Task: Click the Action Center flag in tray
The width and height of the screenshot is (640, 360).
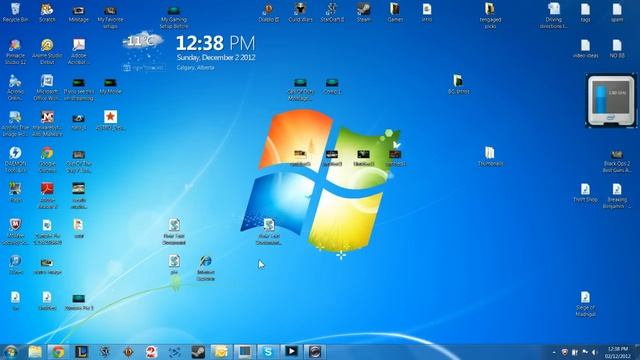Action: (585, 352)
